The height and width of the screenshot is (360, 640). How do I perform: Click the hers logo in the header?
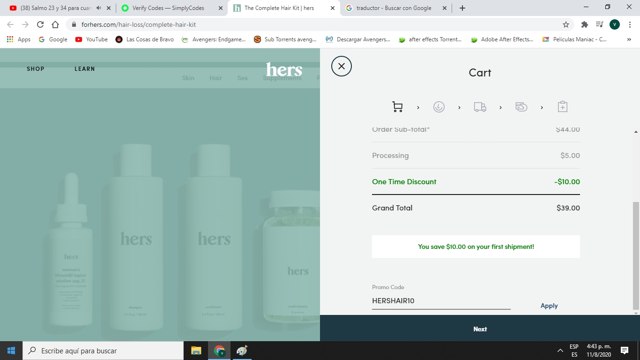pos(284,70)
